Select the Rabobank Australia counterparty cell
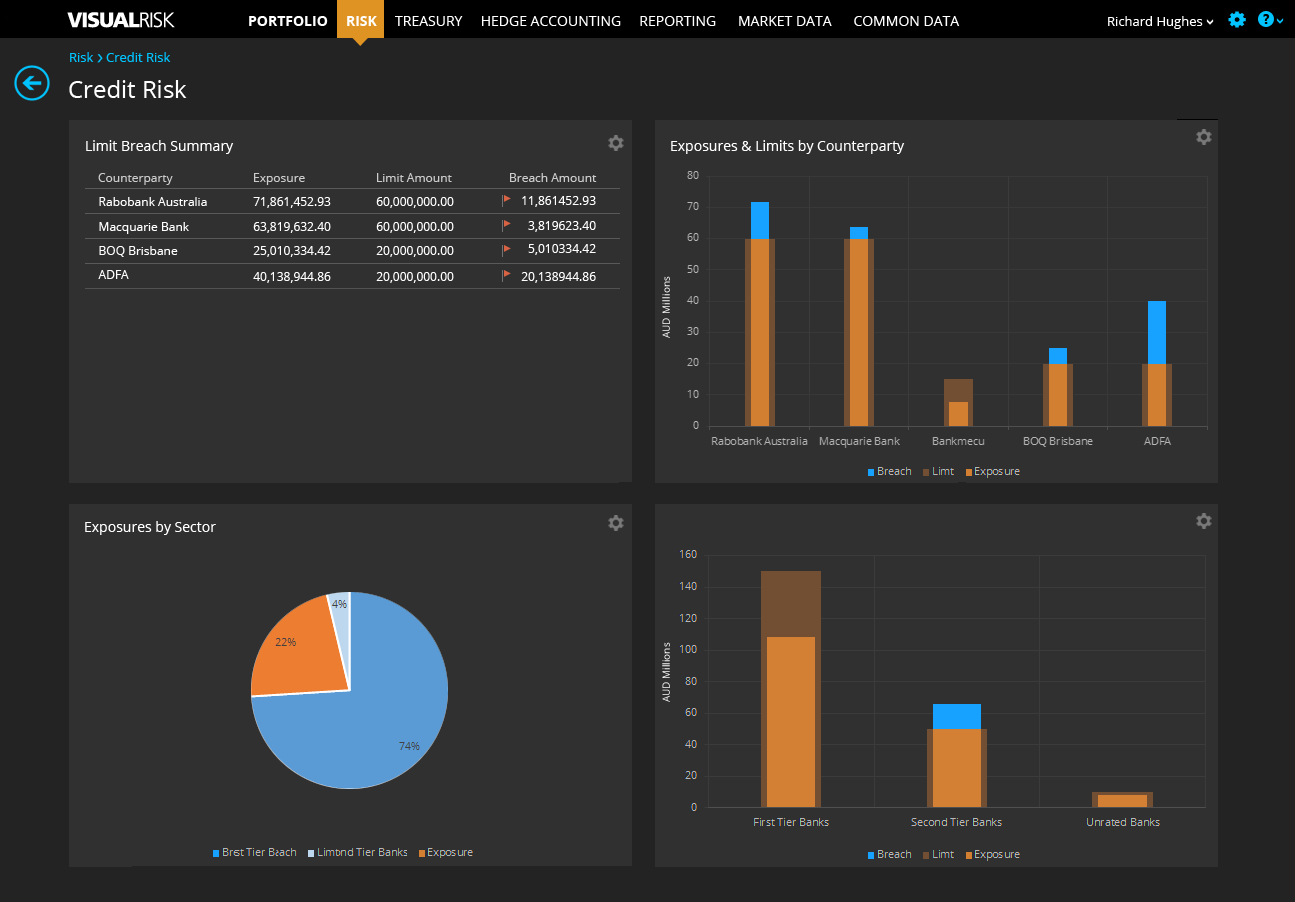This screenshot has height=902, width=1295. [x=153, y=201]
